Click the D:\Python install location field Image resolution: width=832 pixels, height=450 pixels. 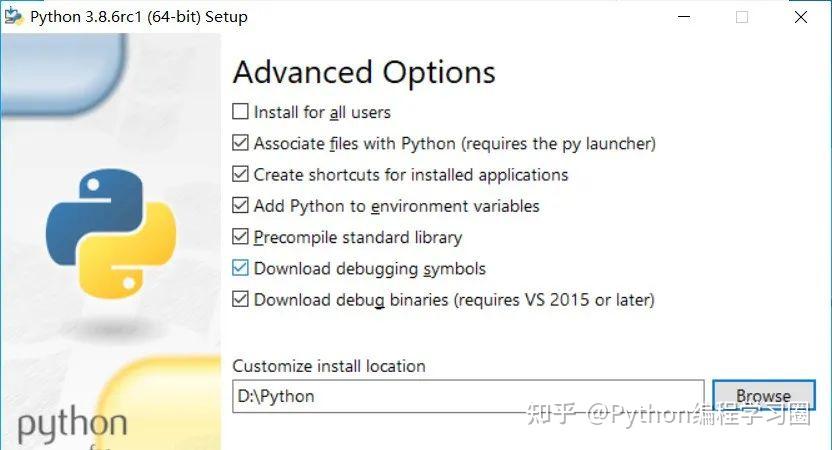tap(468, 396)
